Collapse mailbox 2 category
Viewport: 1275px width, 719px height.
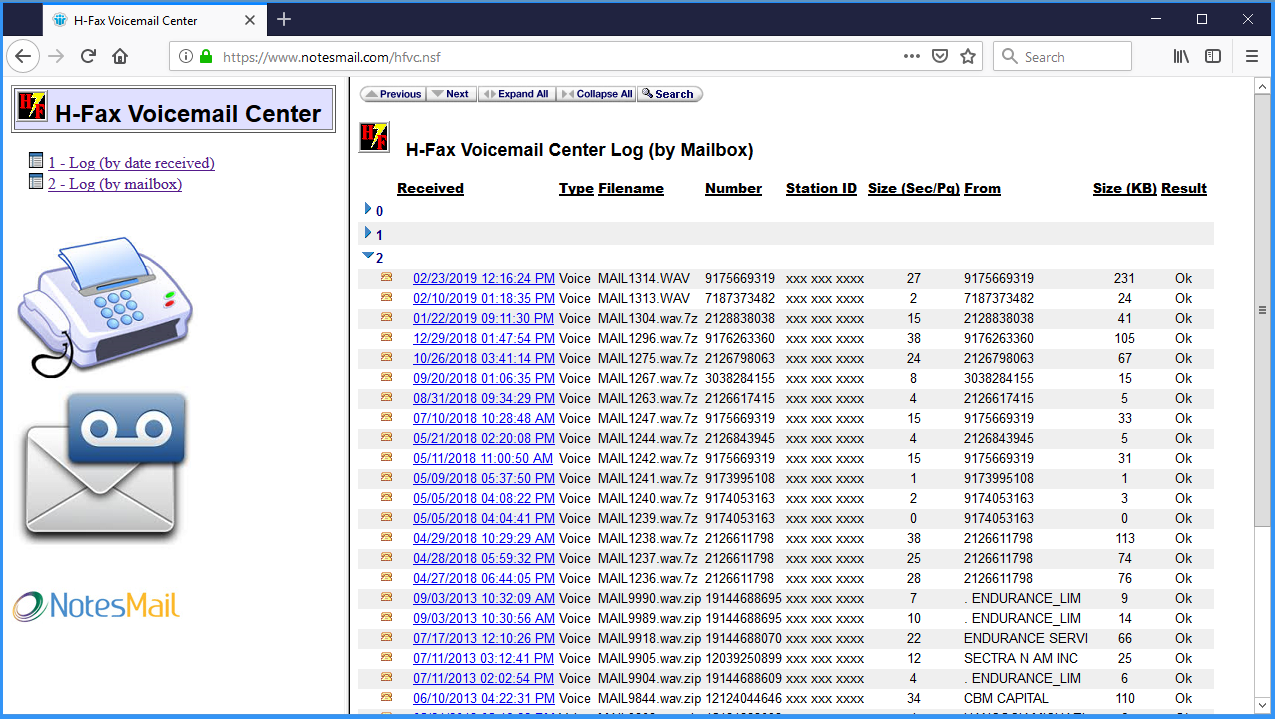368,257
